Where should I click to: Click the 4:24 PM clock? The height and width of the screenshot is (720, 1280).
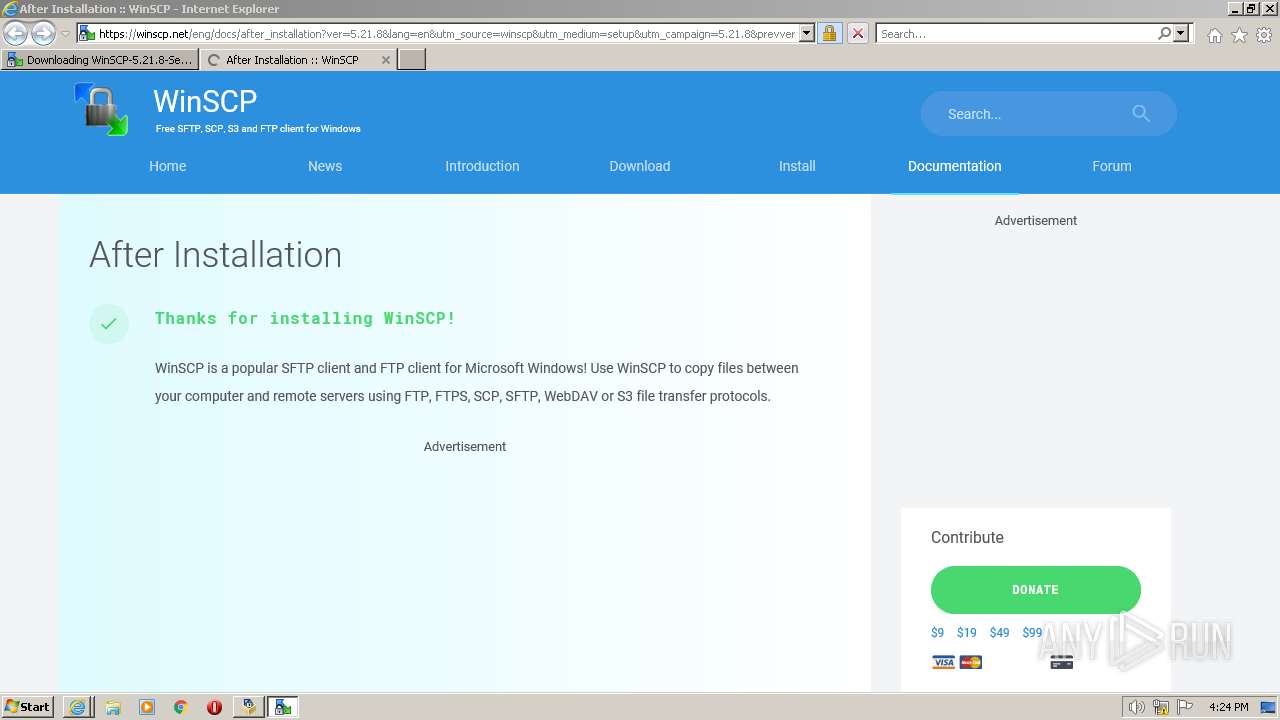[x=1229, y=707]
